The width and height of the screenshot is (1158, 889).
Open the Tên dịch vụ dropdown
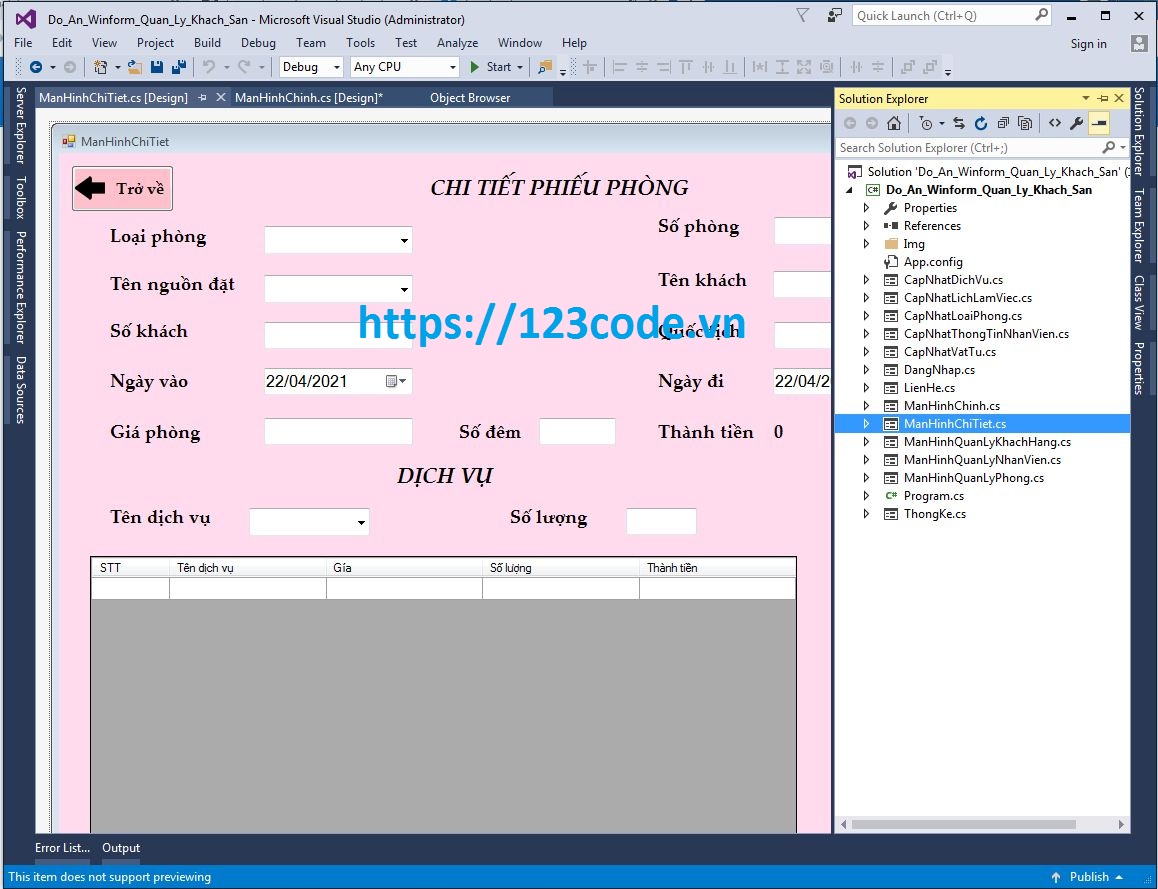360,521
